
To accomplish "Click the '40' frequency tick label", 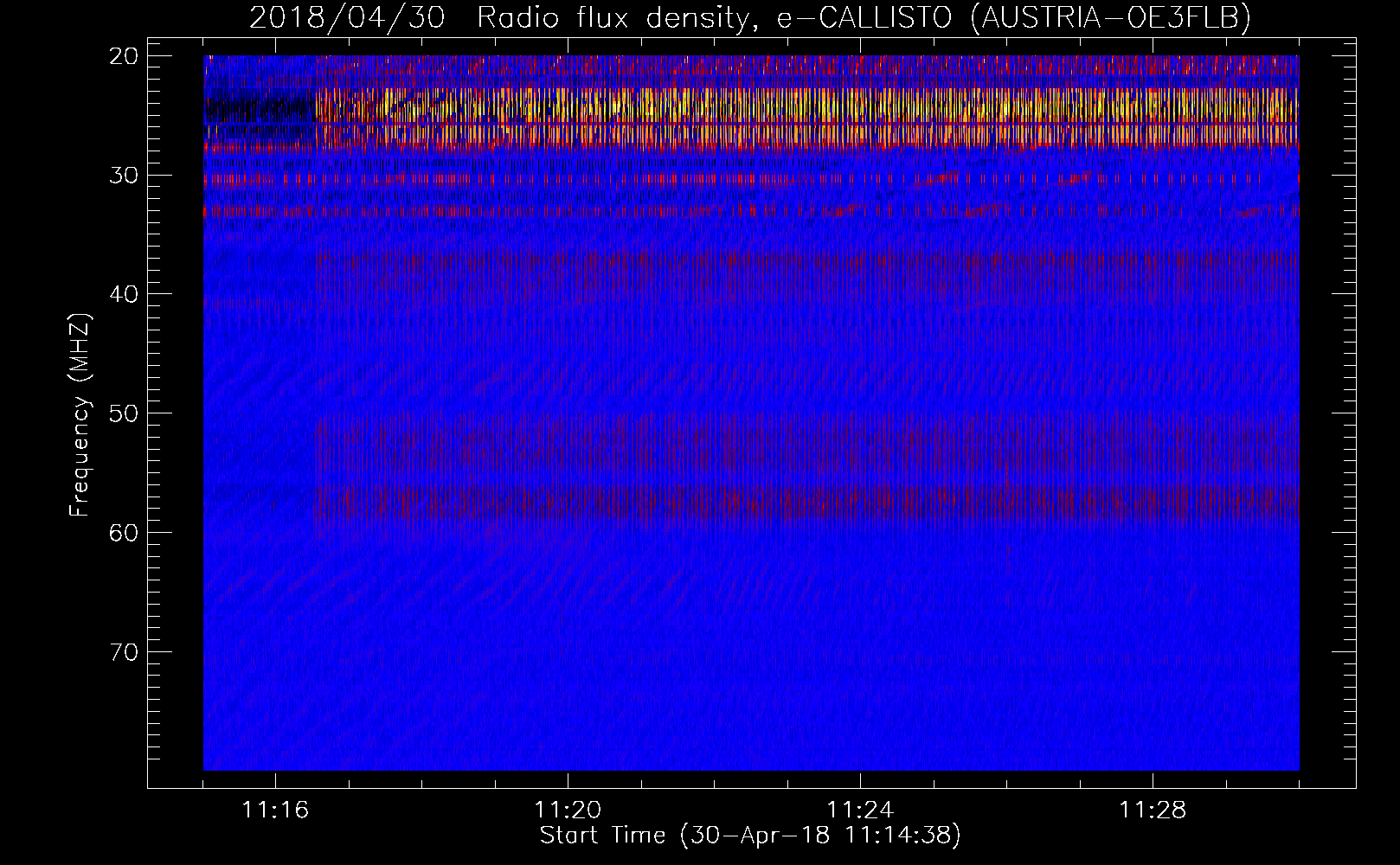I will tap(125, 294).
